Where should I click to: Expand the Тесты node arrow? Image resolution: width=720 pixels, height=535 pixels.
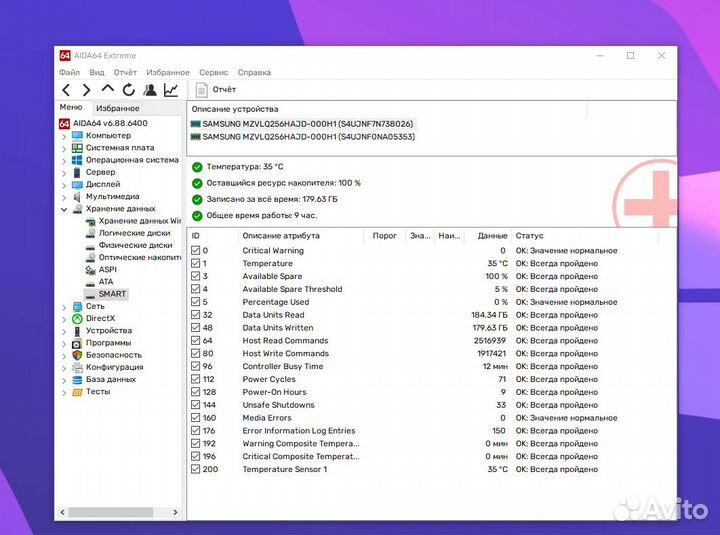click(x=64, y=392)
